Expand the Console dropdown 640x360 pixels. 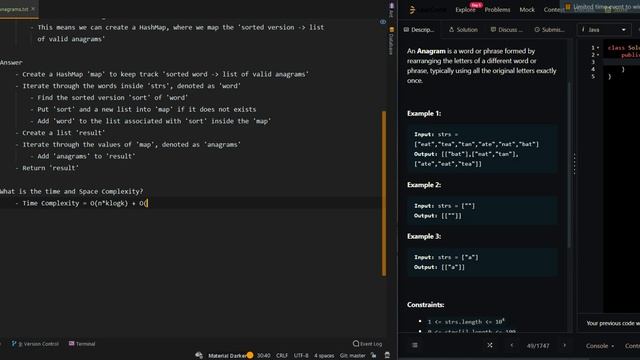click(600, 346)
